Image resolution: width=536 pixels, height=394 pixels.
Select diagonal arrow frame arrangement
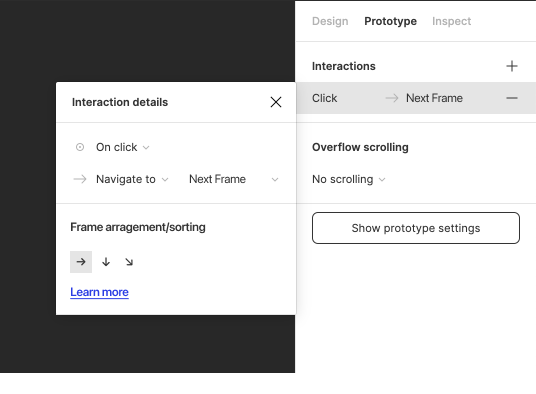click(129, 262)
